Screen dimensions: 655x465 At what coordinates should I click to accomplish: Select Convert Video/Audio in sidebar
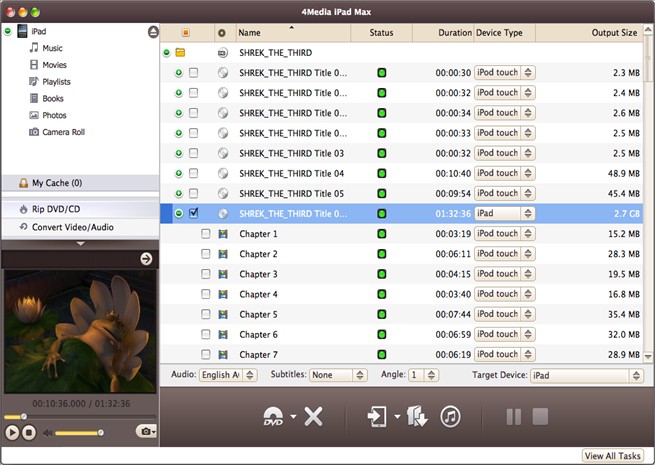point(80,227)
